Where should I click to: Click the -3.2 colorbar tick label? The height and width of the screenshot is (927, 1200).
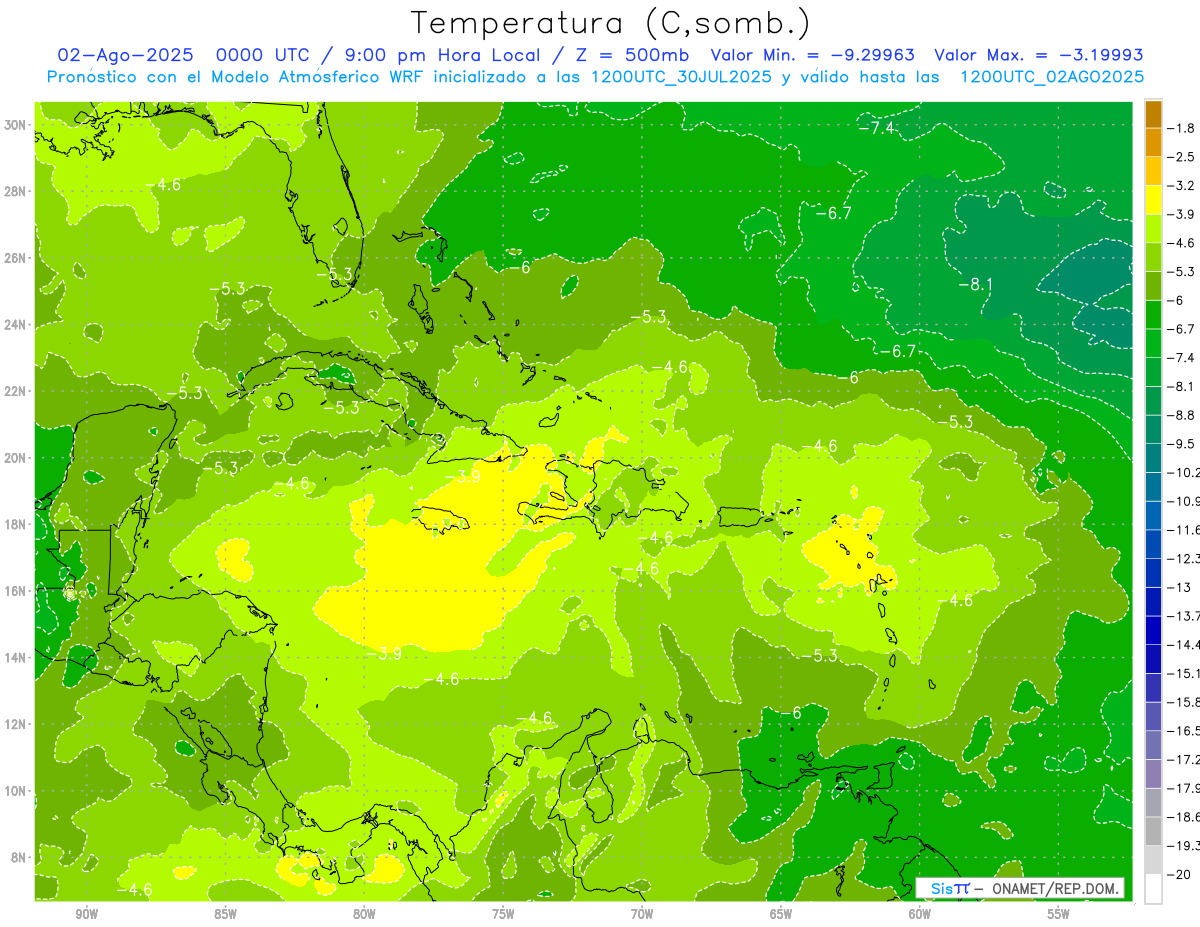pyautogui.click(x=1182, y=186)
